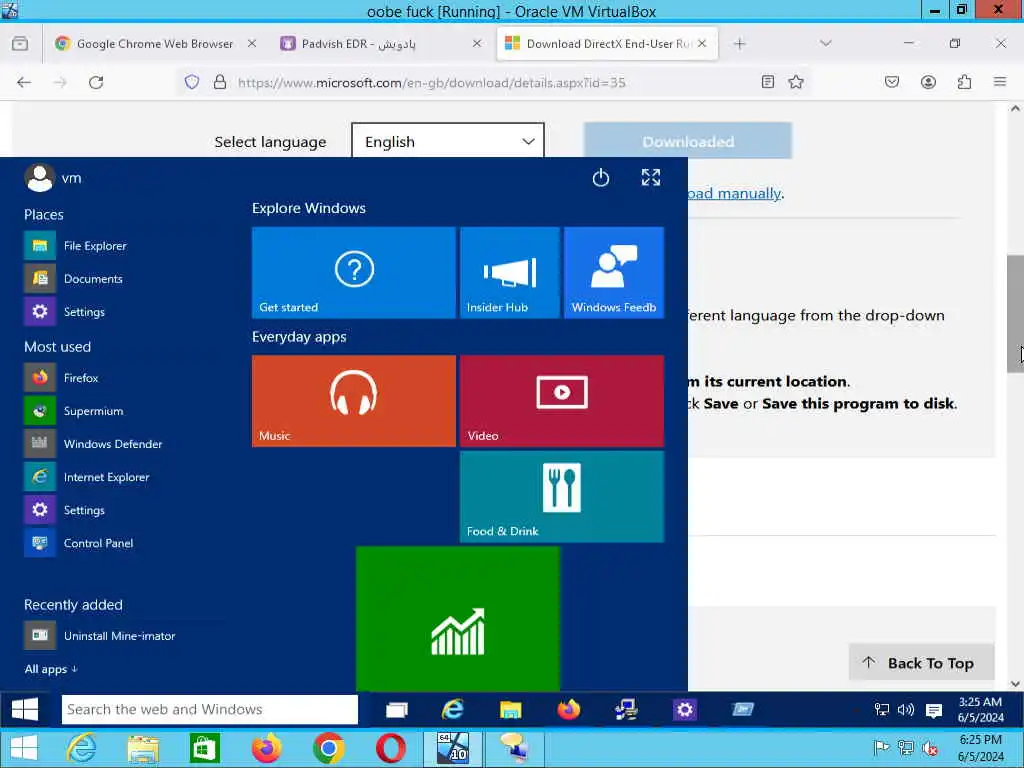Image resolution: width=1024 pixels, height=768 pixels.
Task: Open Firefox Pocket save icon
Action: click(892, 82)
